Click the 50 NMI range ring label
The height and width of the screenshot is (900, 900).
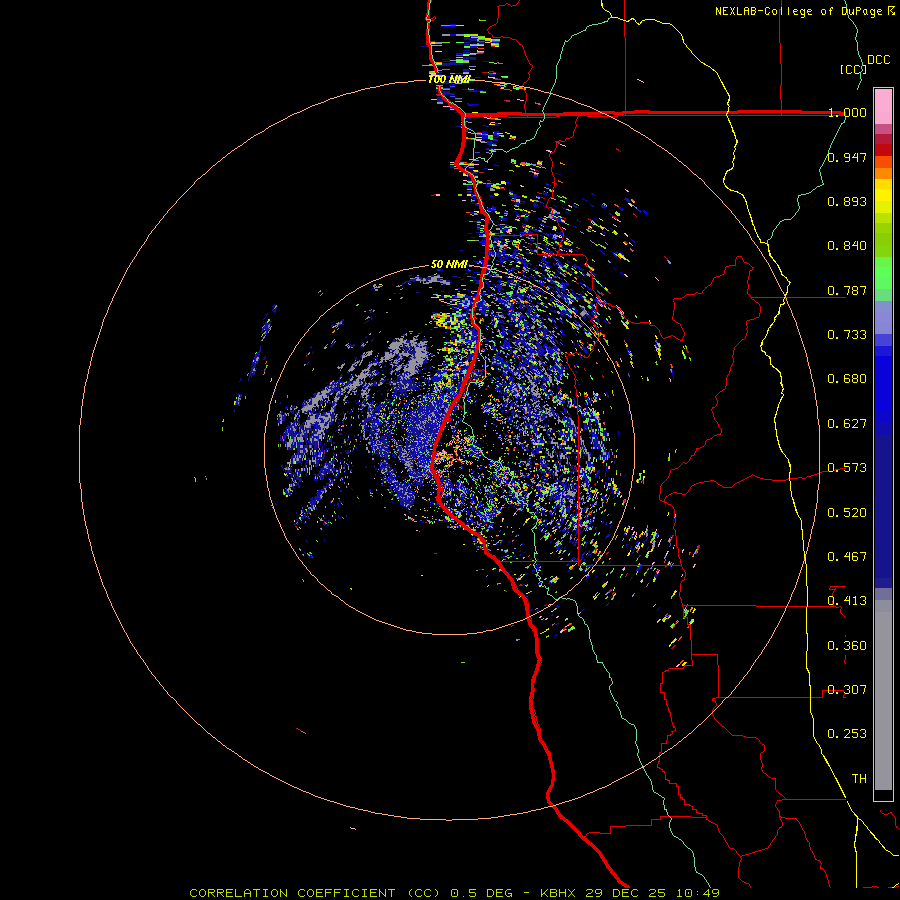point(449,265)
